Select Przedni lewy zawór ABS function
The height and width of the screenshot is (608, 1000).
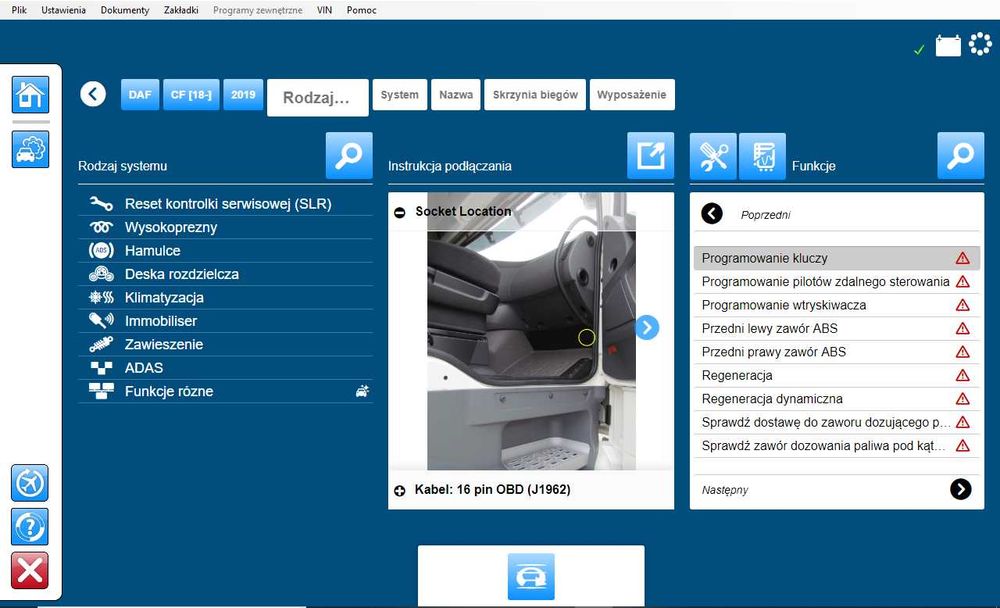click(x=837, y=329)
